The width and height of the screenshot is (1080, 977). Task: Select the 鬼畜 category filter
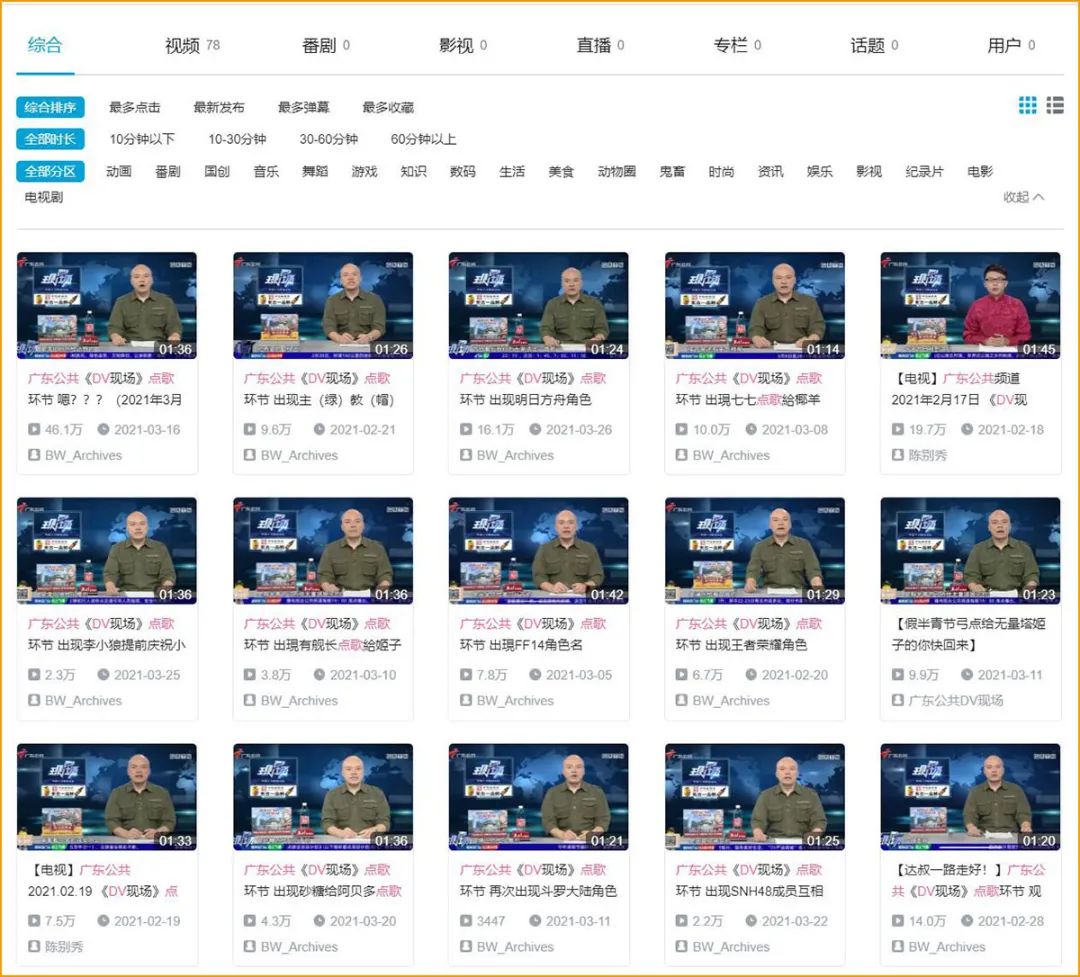coord(672,171)
